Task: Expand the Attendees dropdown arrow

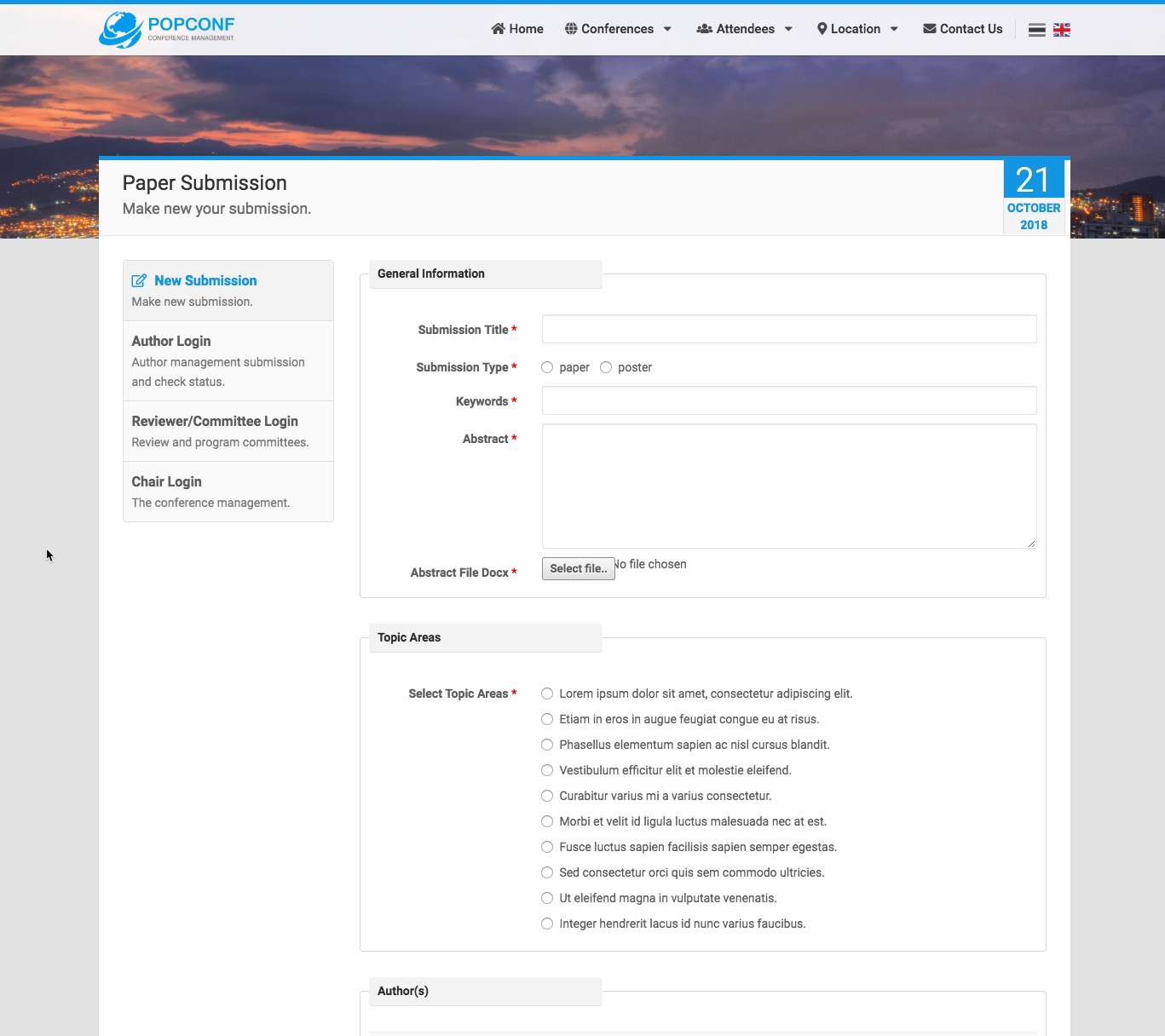Action: click(788, 29)
